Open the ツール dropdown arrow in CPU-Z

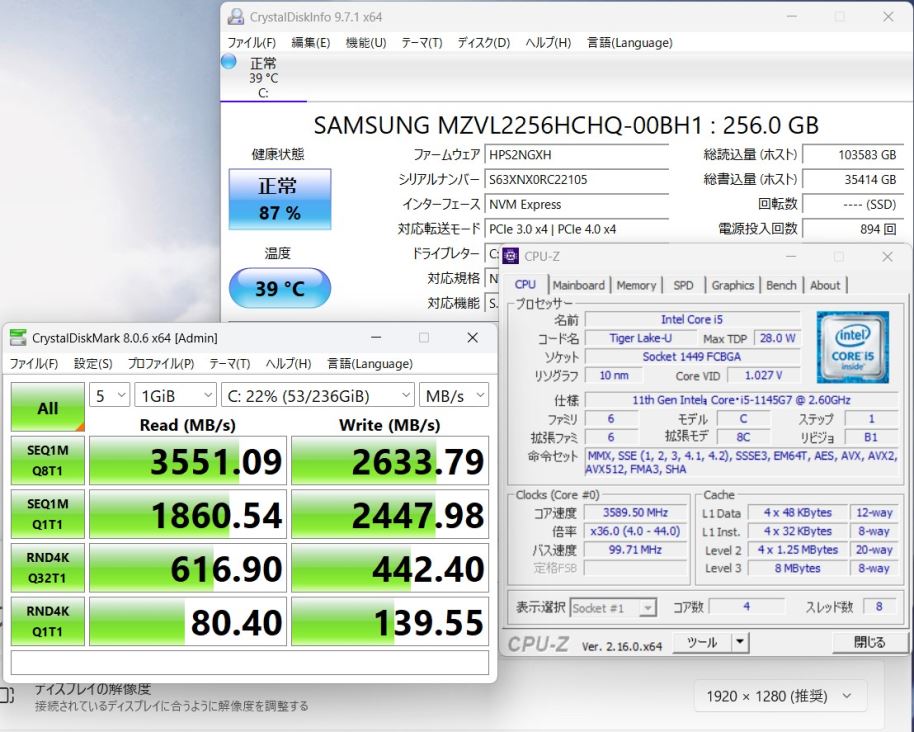[x=739, y=642]
